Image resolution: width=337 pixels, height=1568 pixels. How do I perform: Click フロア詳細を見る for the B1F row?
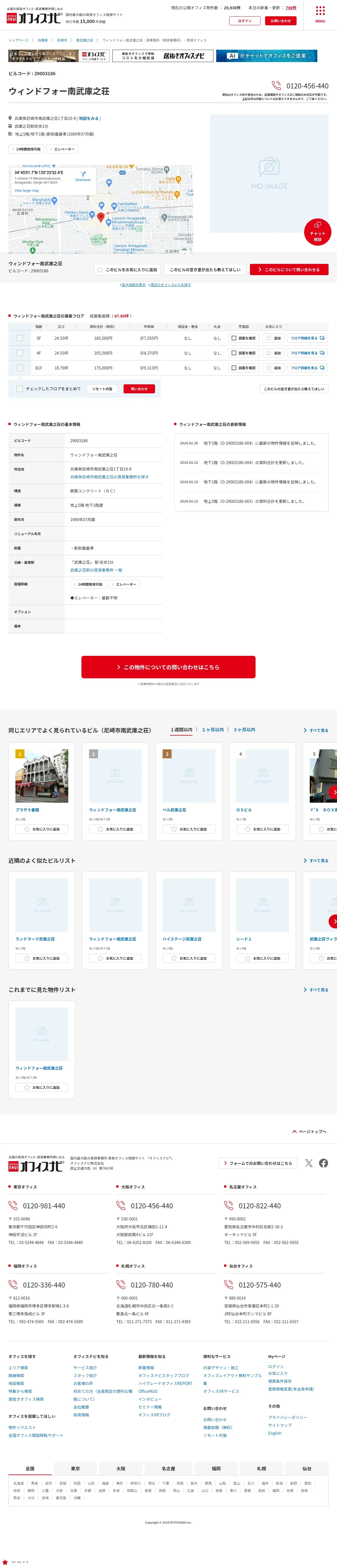click(x=308, y=368)
